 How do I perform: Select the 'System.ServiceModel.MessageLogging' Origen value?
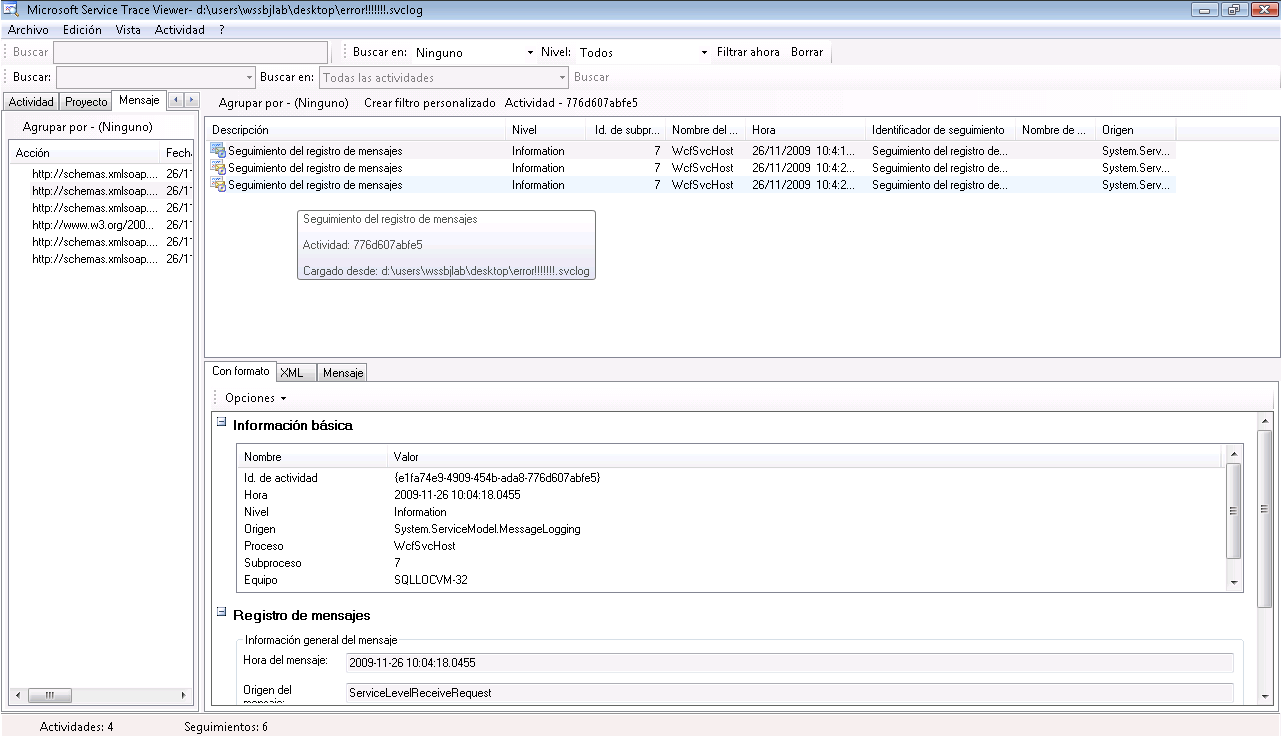[x=487, y=529]
